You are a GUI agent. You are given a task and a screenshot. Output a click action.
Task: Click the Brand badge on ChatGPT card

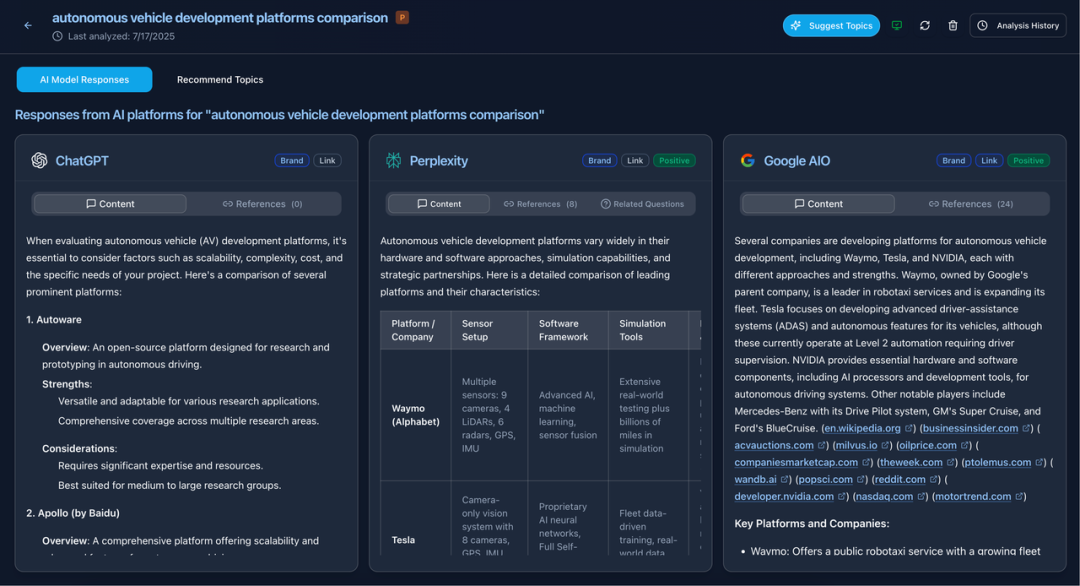pos(291,160)
